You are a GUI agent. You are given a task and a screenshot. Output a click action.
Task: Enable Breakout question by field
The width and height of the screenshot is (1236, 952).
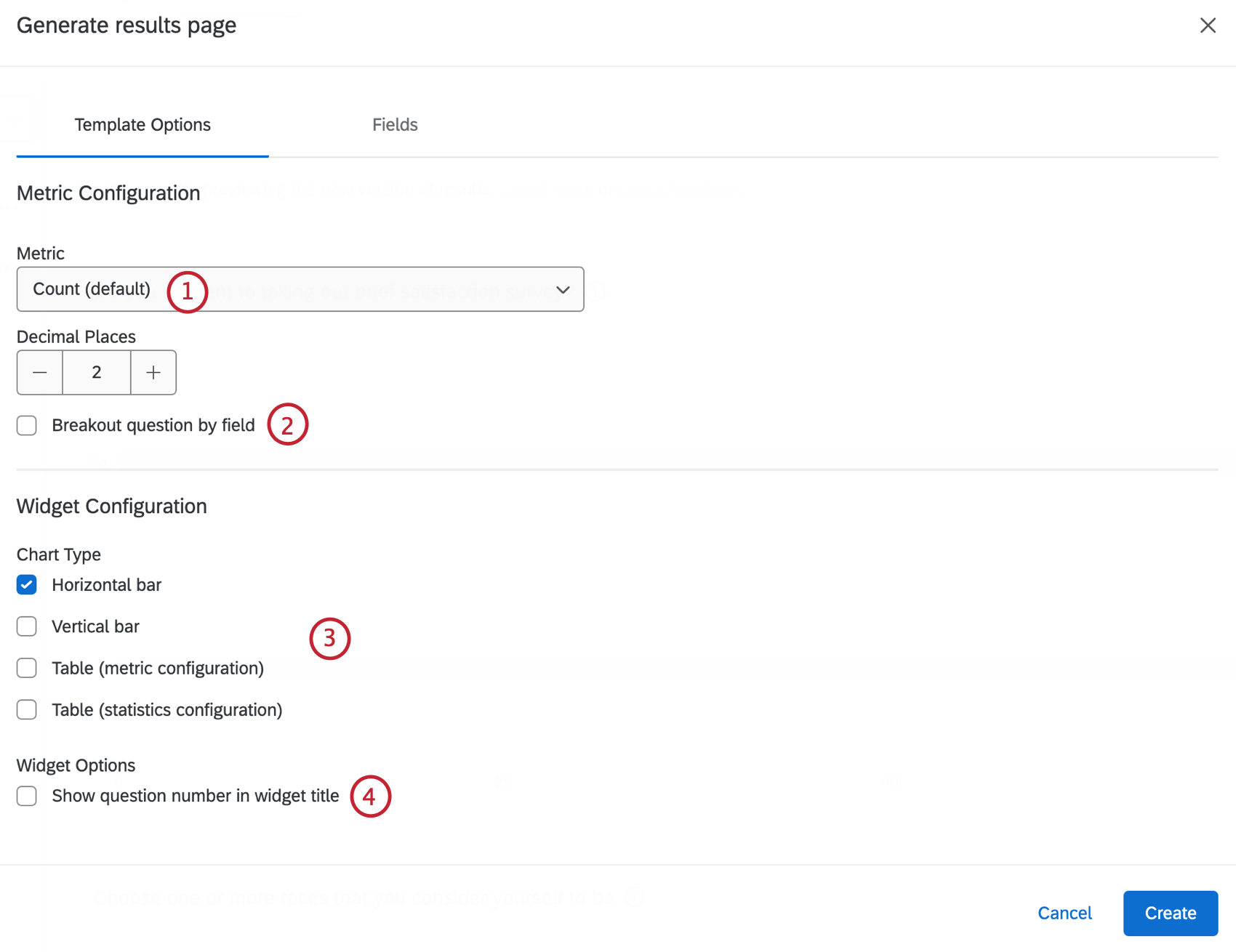tap(26, 425)
